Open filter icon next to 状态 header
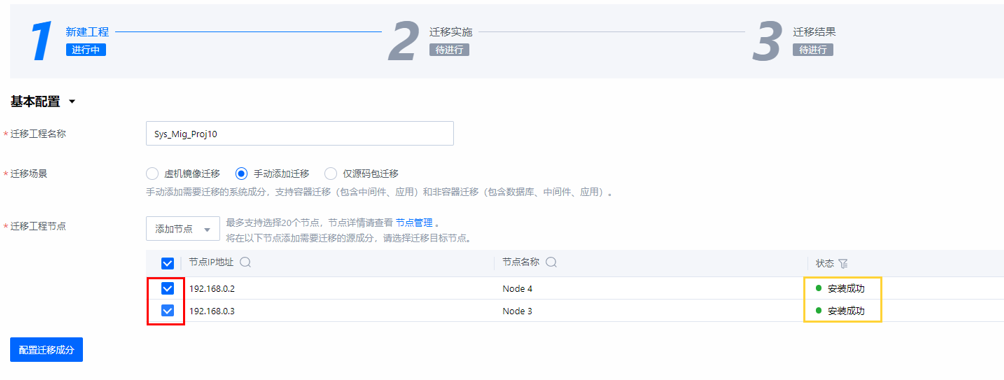The width and height of the screenshot is (1004, 380). coord(843,263)
